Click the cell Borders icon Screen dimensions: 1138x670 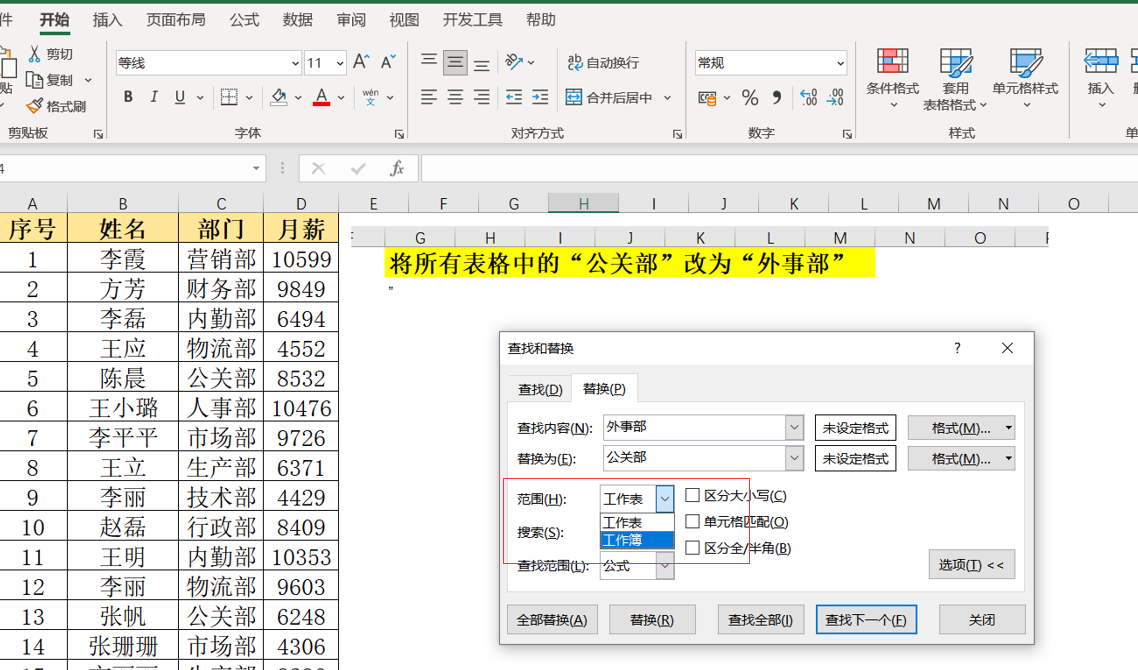click(229, 97)
